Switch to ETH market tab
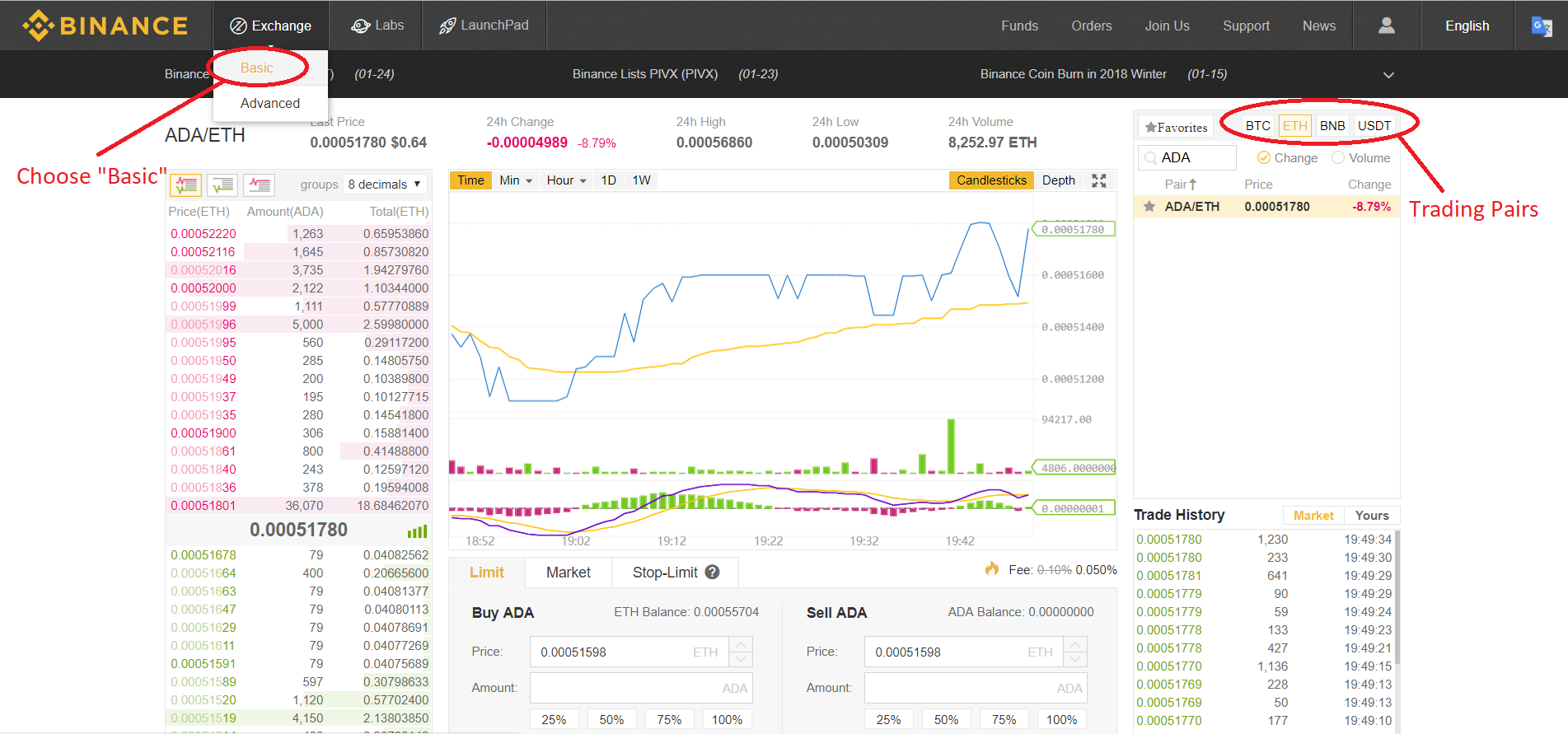Image resolution: width=1568 pixels, height=734 pixels. (x=1294, y=126)
